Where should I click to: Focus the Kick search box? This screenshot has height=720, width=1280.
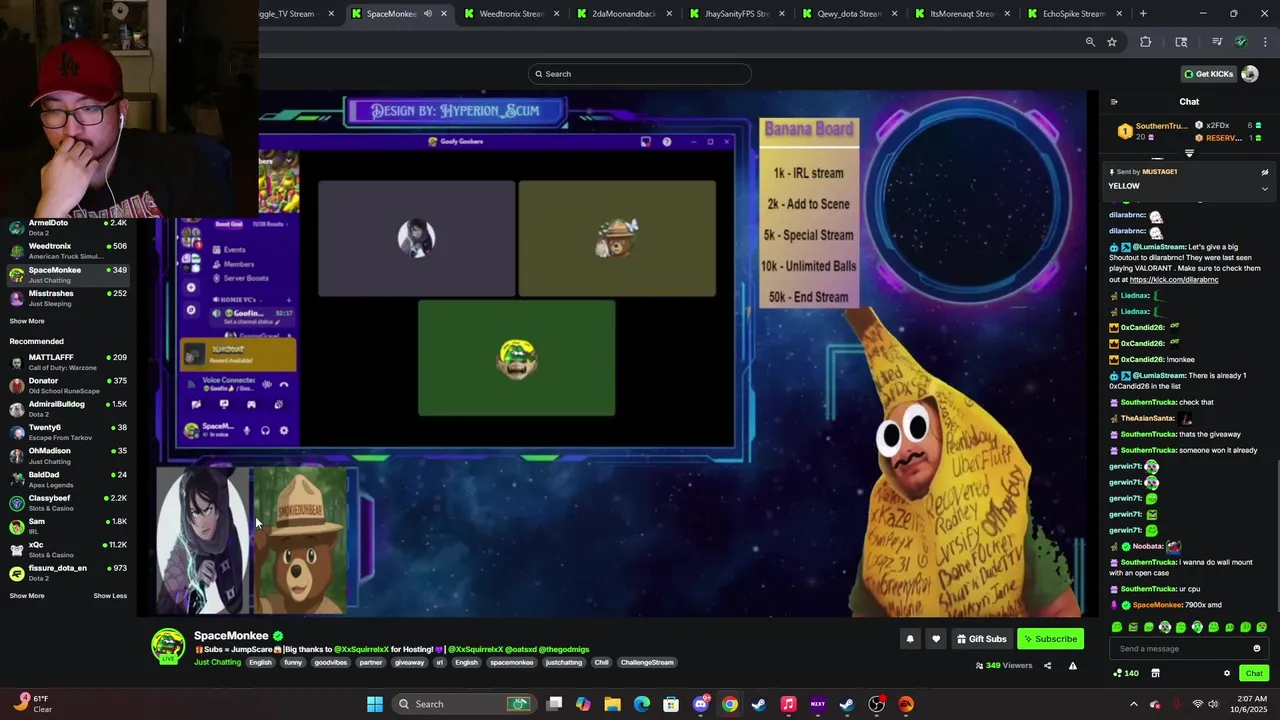pos(640,74)
